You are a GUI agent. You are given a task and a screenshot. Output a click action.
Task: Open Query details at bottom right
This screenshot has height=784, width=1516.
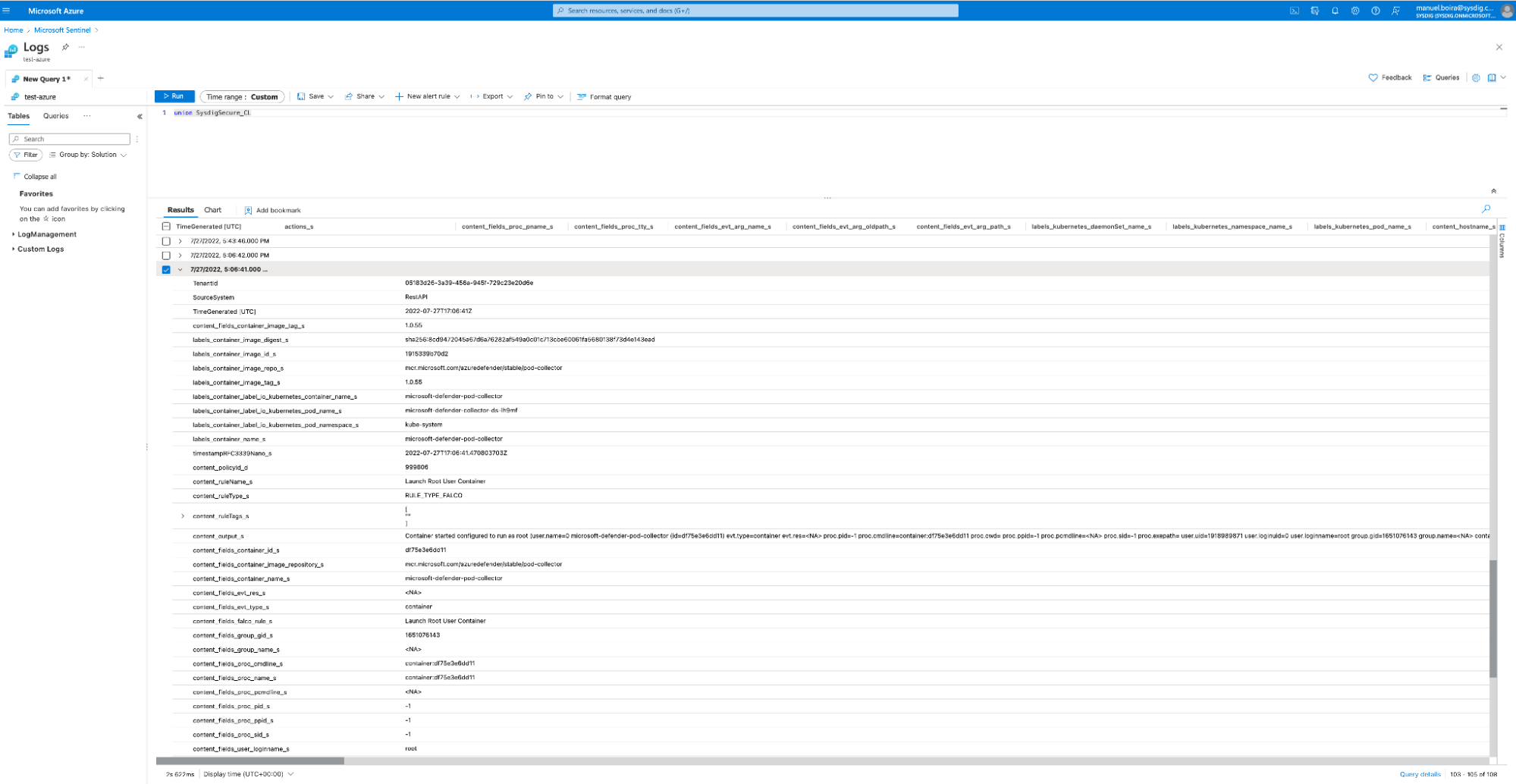[1419, 774]
